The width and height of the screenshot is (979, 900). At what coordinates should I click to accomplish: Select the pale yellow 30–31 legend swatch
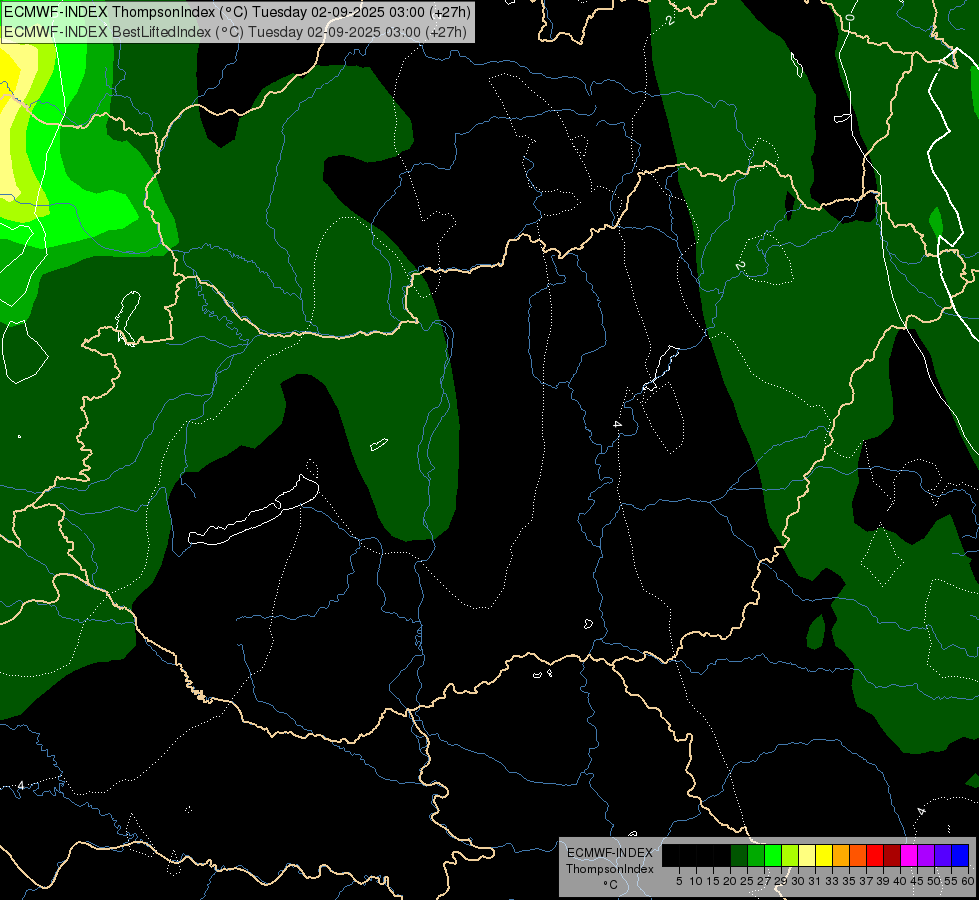tap(807, 855)
